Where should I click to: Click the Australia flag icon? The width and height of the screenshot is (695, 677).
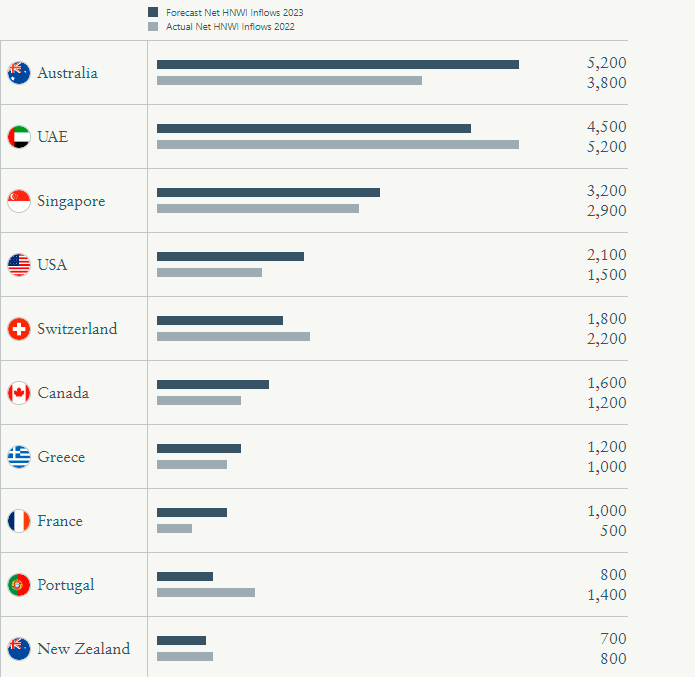point(19,73)
